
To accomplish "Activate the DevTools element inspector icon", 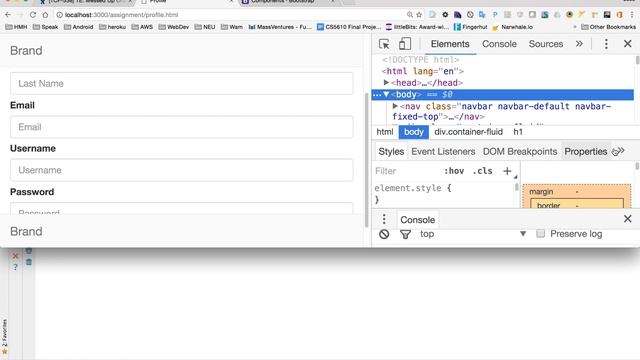I will [x=384, y=44].
